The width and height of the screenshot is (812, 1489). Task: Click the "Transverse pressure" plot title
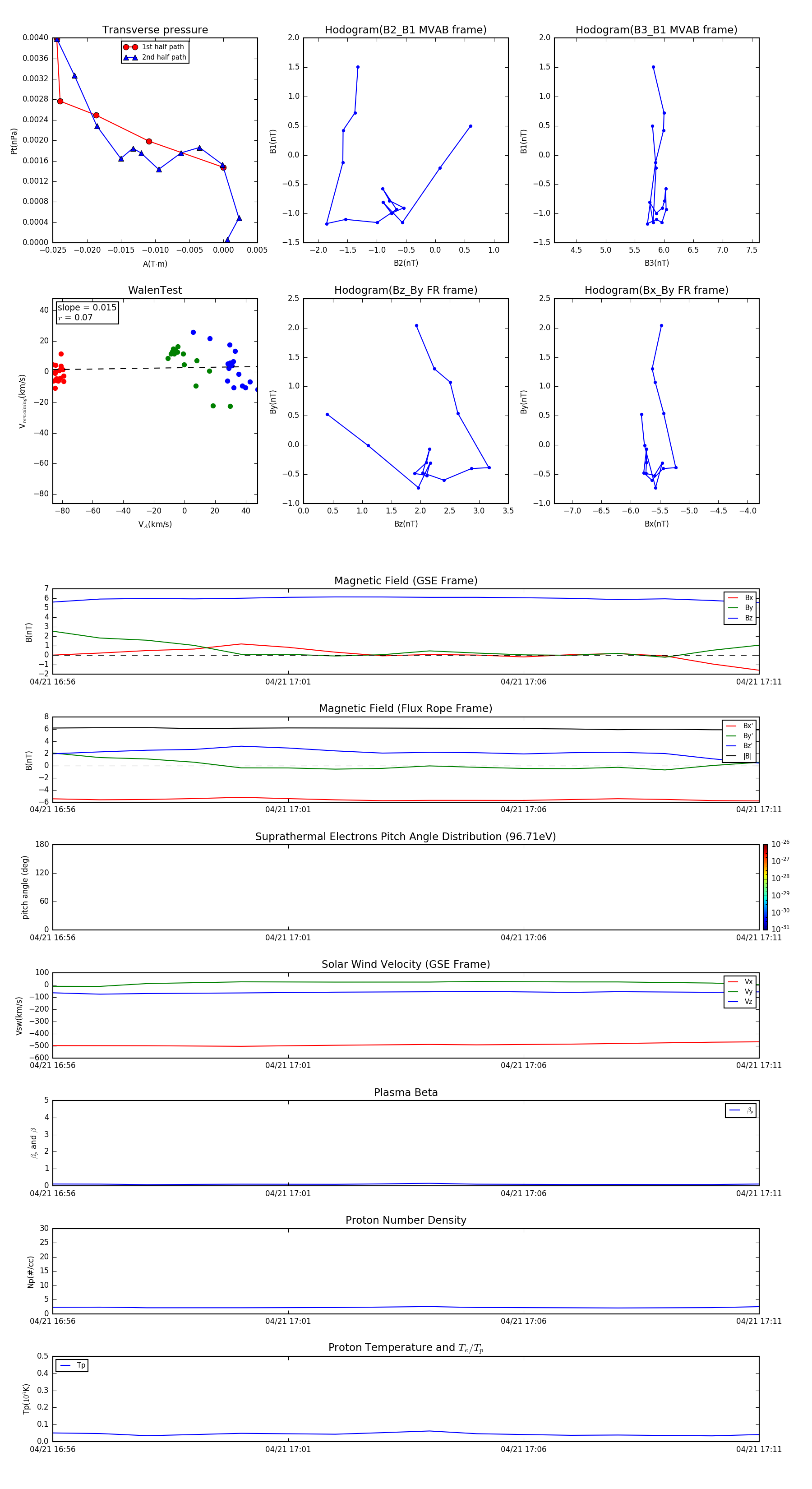tap(155, 30)
